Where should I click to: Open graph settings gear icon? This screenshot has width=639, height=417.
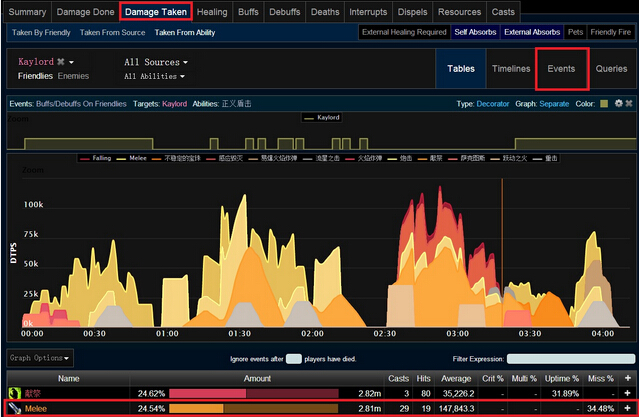click(x=619, y=103)
